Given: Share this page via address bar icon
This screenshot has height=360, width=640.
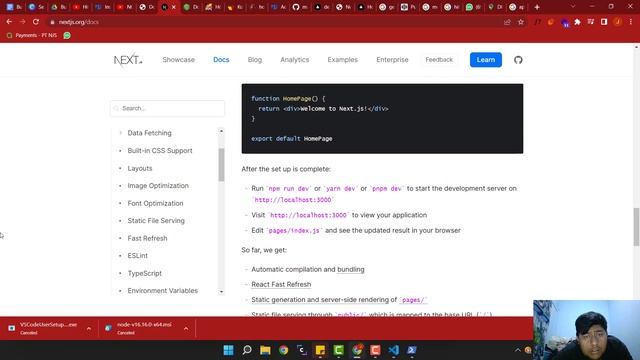Looking at the screenshot, I should tap(507, 22).
